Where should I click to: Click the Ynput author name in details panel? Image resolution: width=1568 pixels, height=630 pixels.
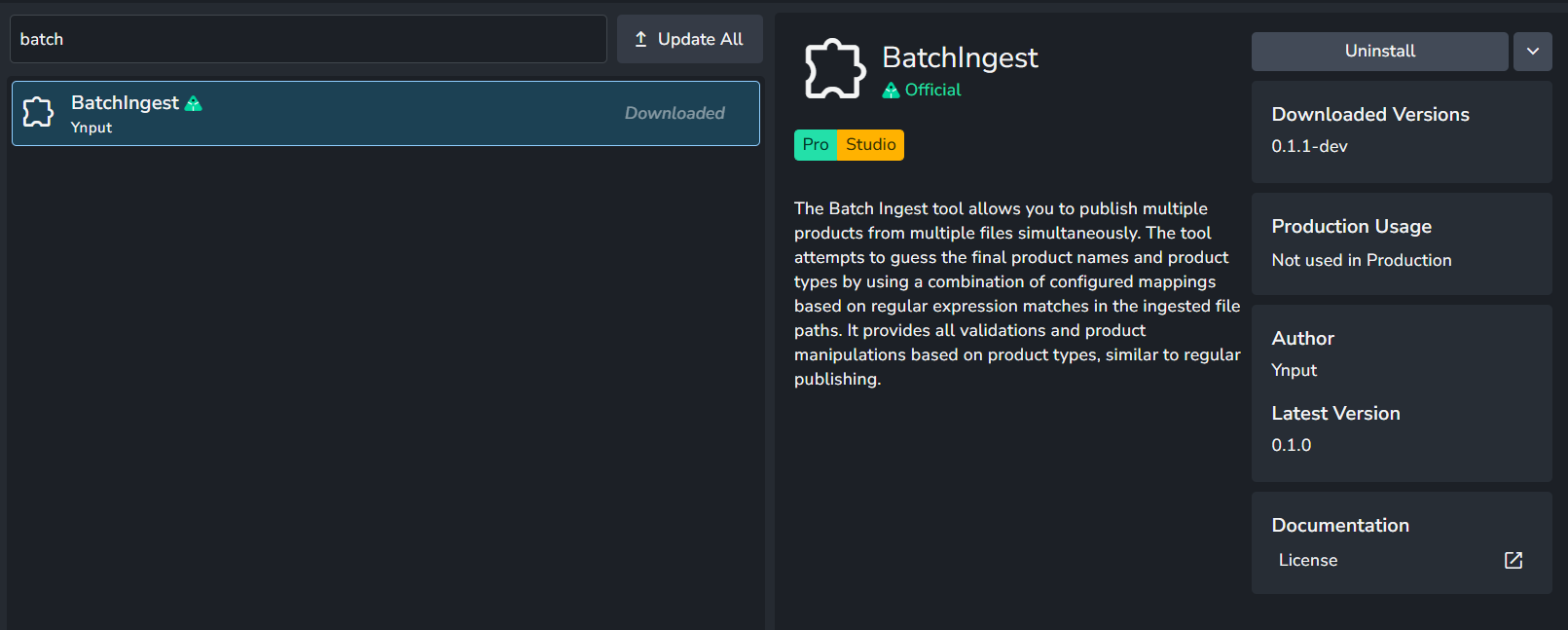[x=1294, y=370]
